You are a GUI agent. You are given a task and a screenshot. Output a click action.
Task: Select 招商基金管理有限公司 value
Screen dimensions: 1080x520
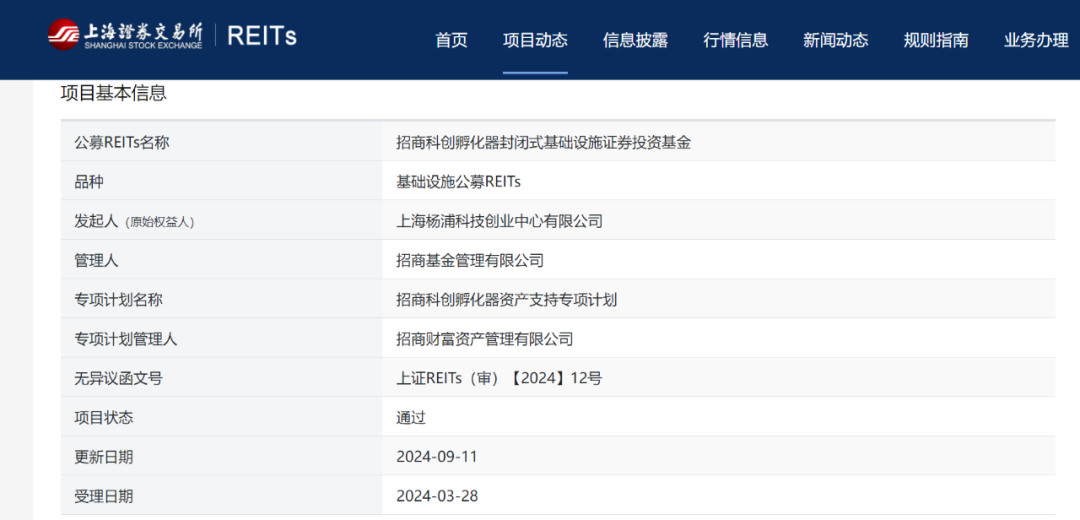(470, 261)
